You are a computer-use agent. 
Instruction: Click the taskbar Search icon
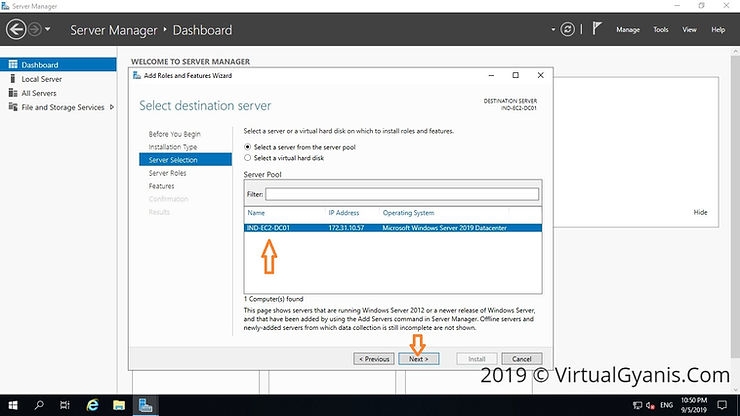pyautogui.click(x=40, y=405)
